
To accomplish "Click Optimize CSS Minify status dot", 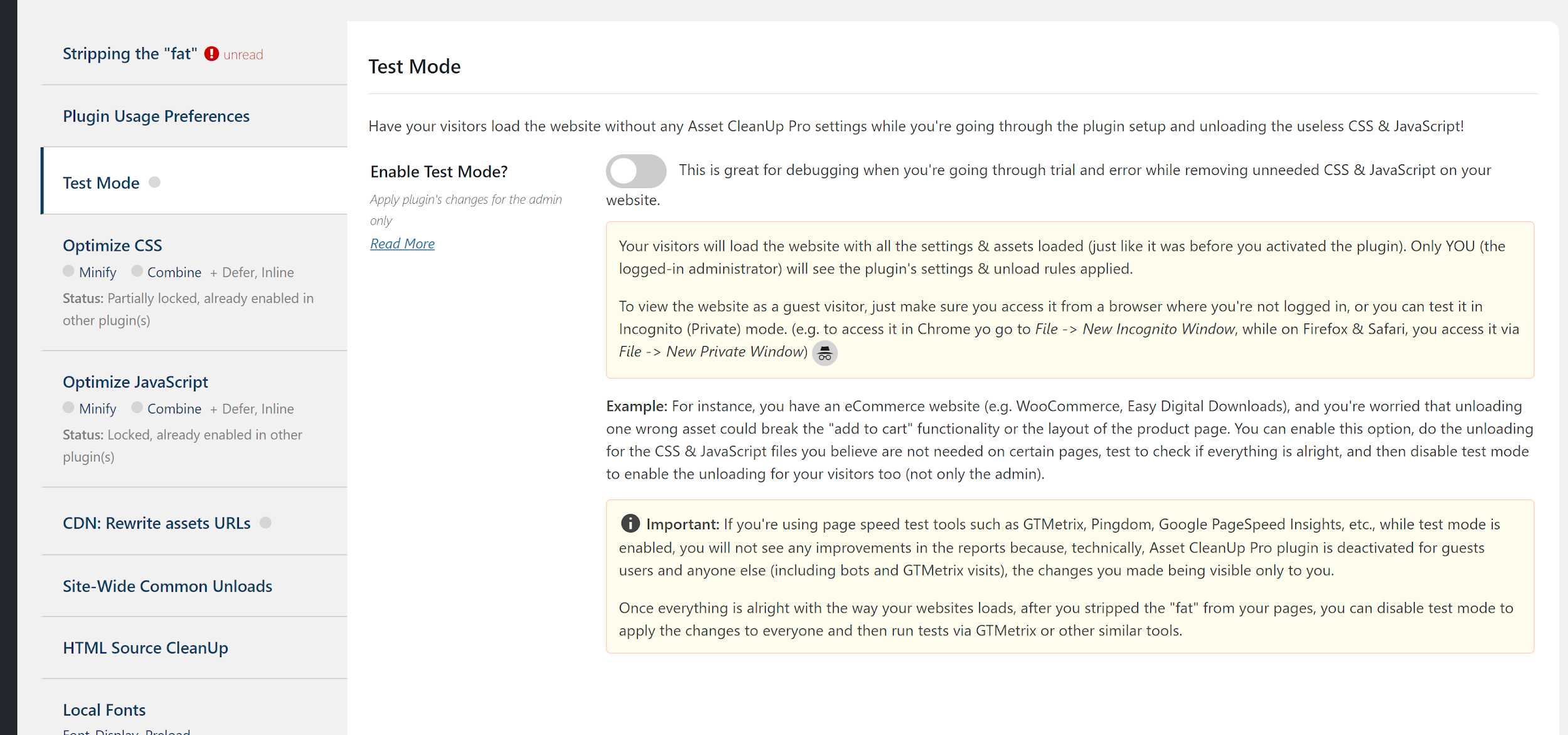I will point(69,271).
